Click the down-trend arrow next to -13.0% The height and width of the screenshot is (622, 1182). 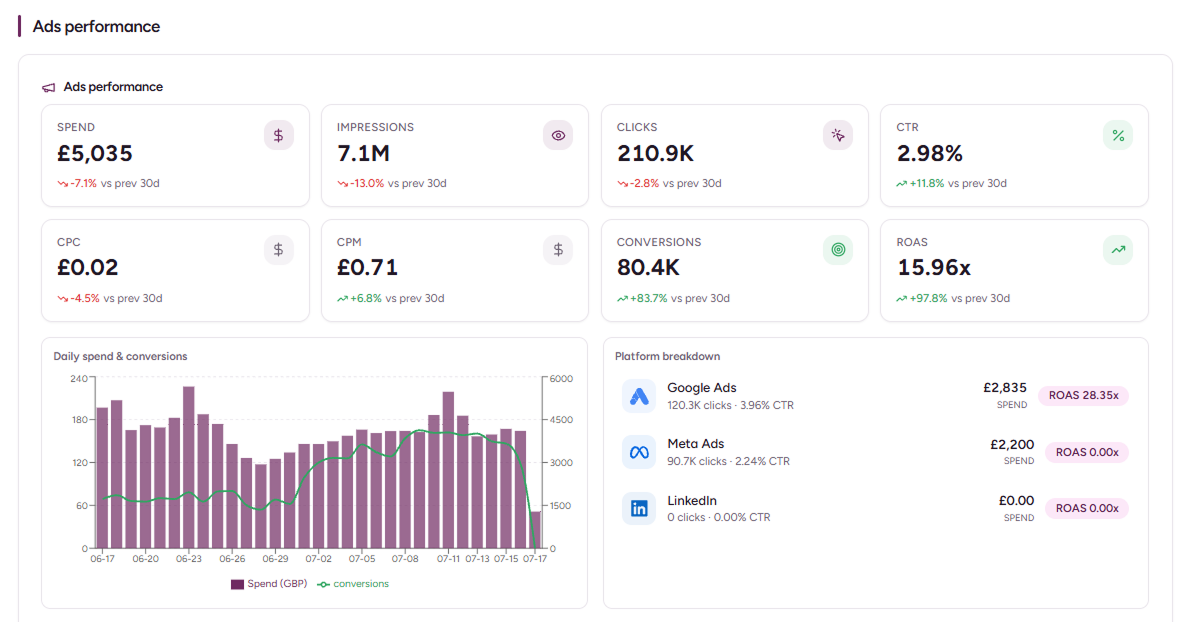[342, 183]
